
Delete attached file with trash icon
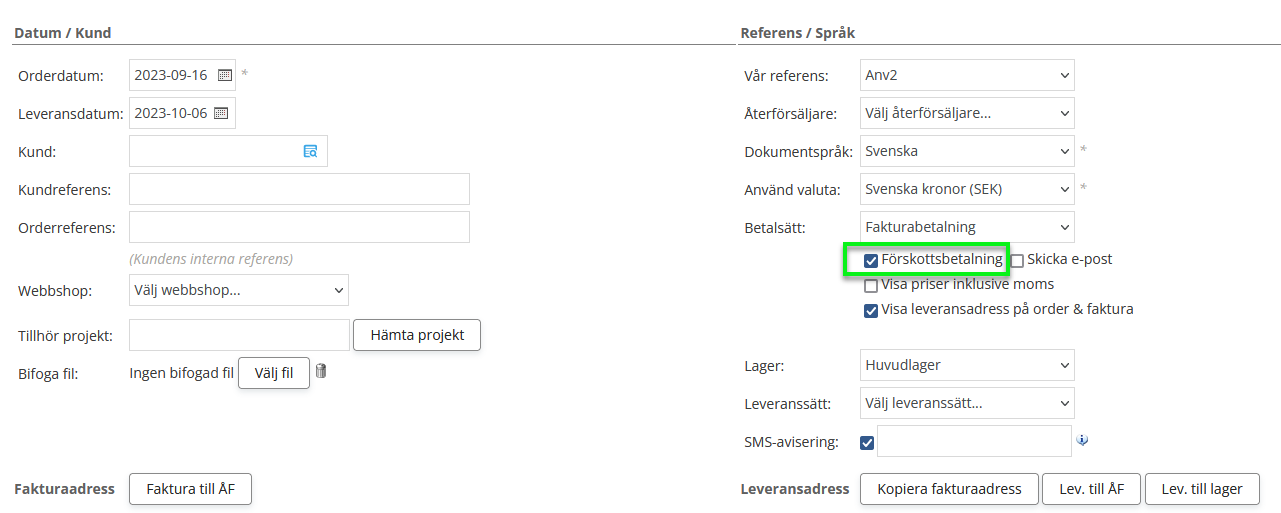click(321, 372)
